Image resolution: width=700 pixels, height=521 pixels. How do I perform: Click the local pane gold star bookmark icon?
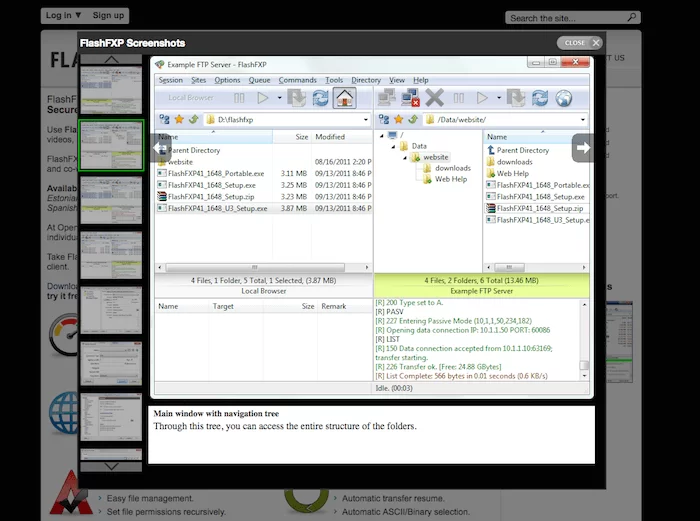coord(179,119)
